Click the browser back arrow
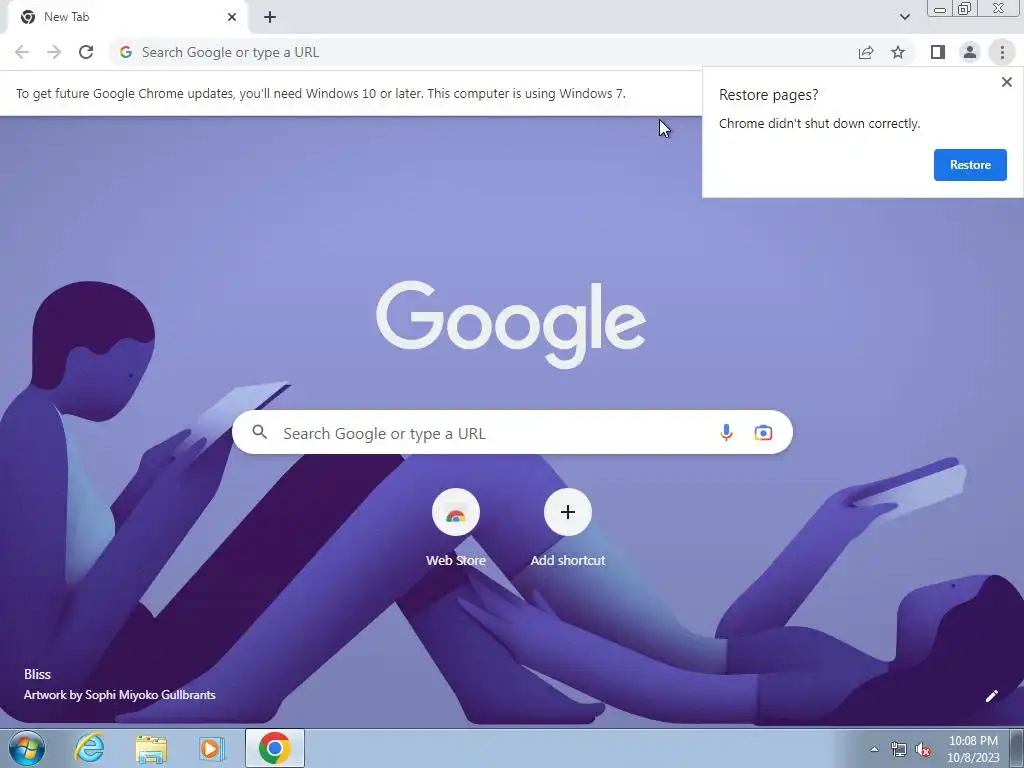 (x=22, y=52)
